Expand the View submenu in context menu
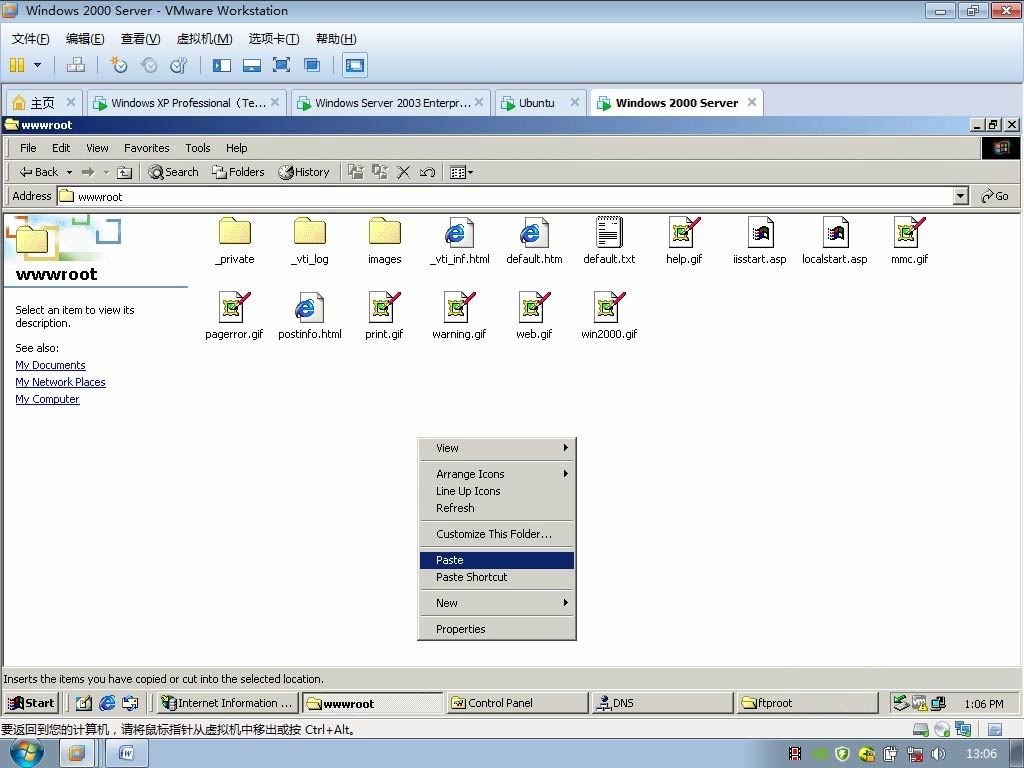The height and width of the screenshot is (768, 1024). coord(497,448)
